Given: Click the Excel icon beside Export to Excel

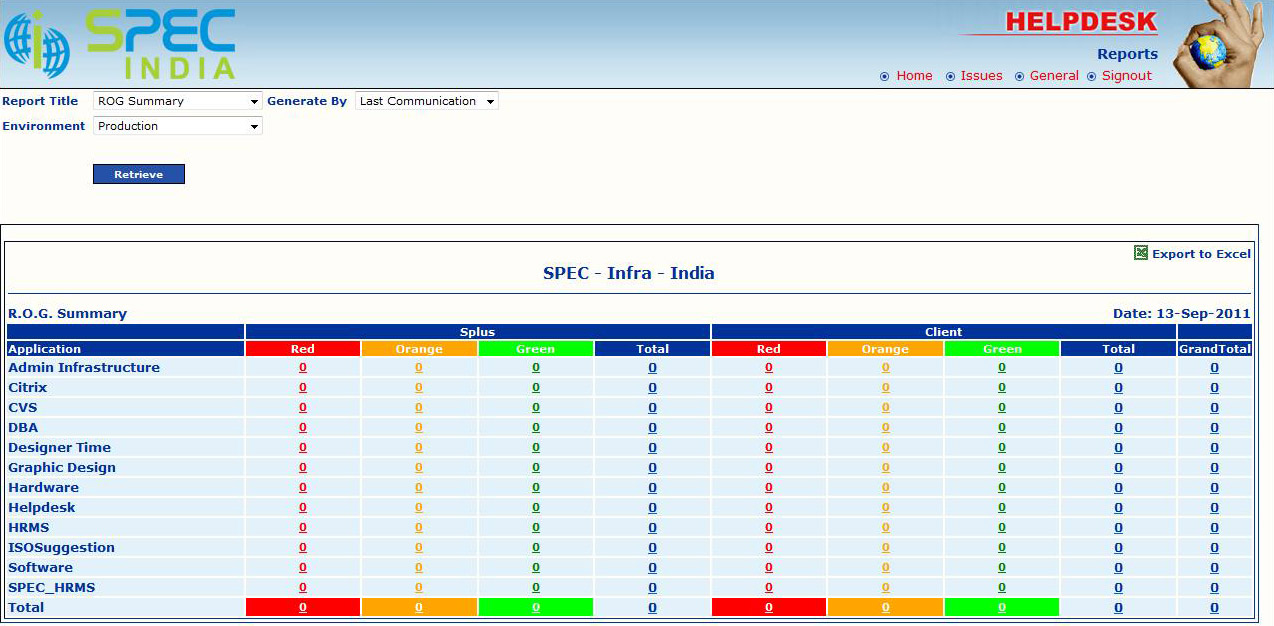Looking at the screenshot, I should pyautogui.click(x=1140, y=253).
